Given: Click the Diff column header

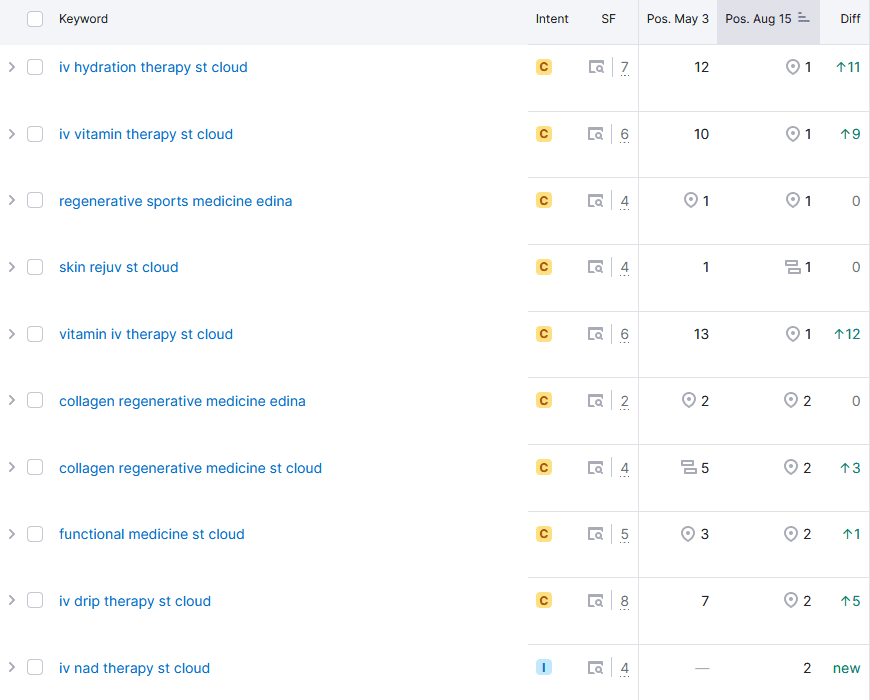Looking at the screenshot, I should point(850,19).
